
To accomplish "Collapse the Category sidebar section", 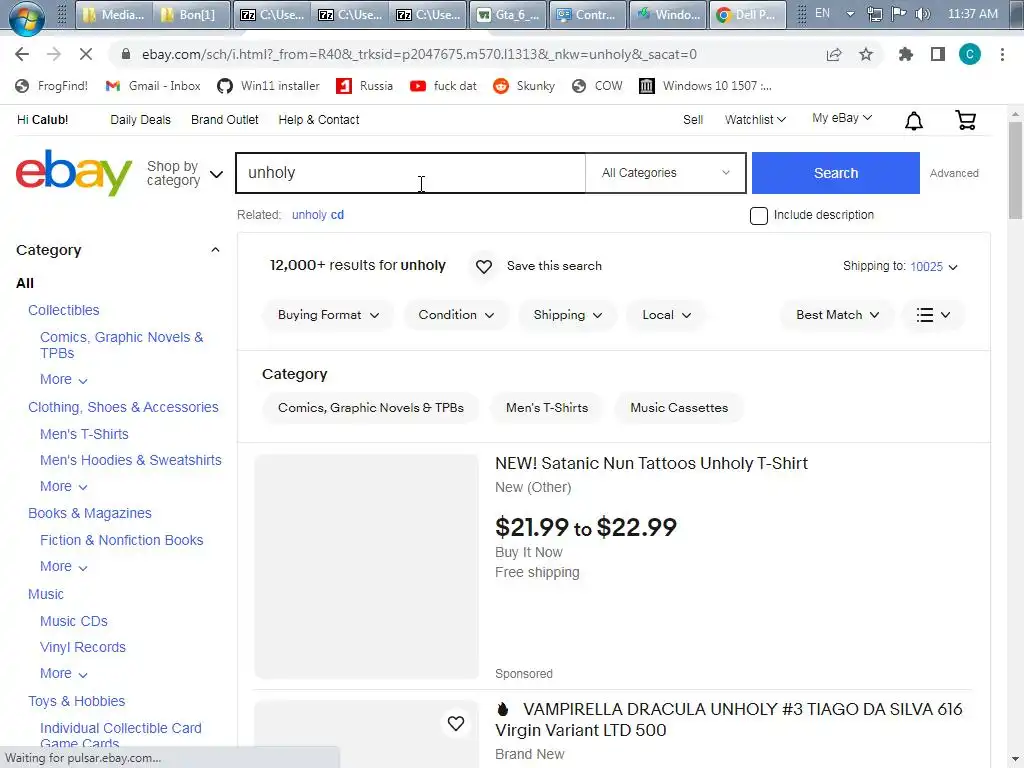I will click(x=215, y=250).
